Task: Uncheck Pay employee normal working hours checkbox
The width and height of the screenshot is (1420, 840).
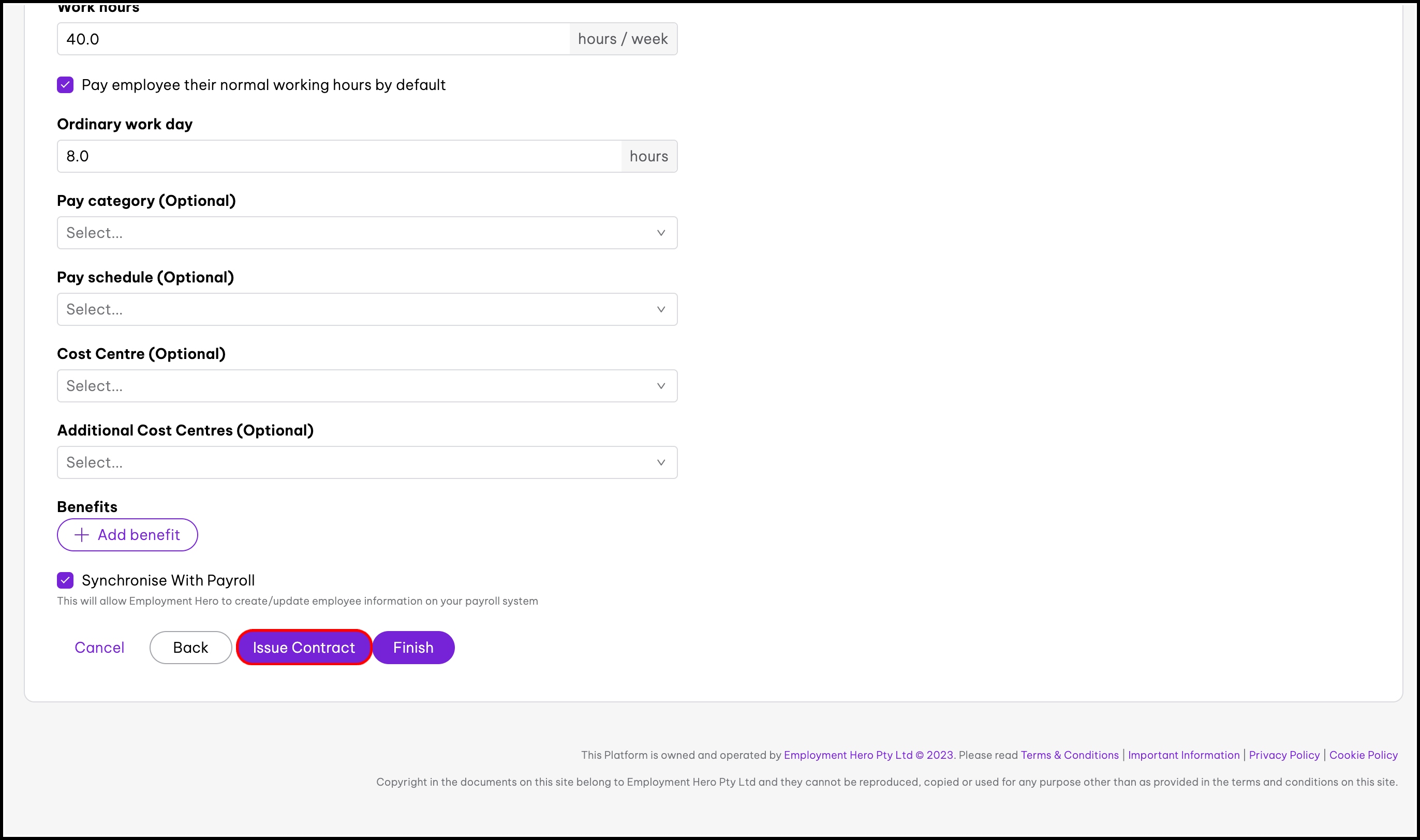Action: 65,85
